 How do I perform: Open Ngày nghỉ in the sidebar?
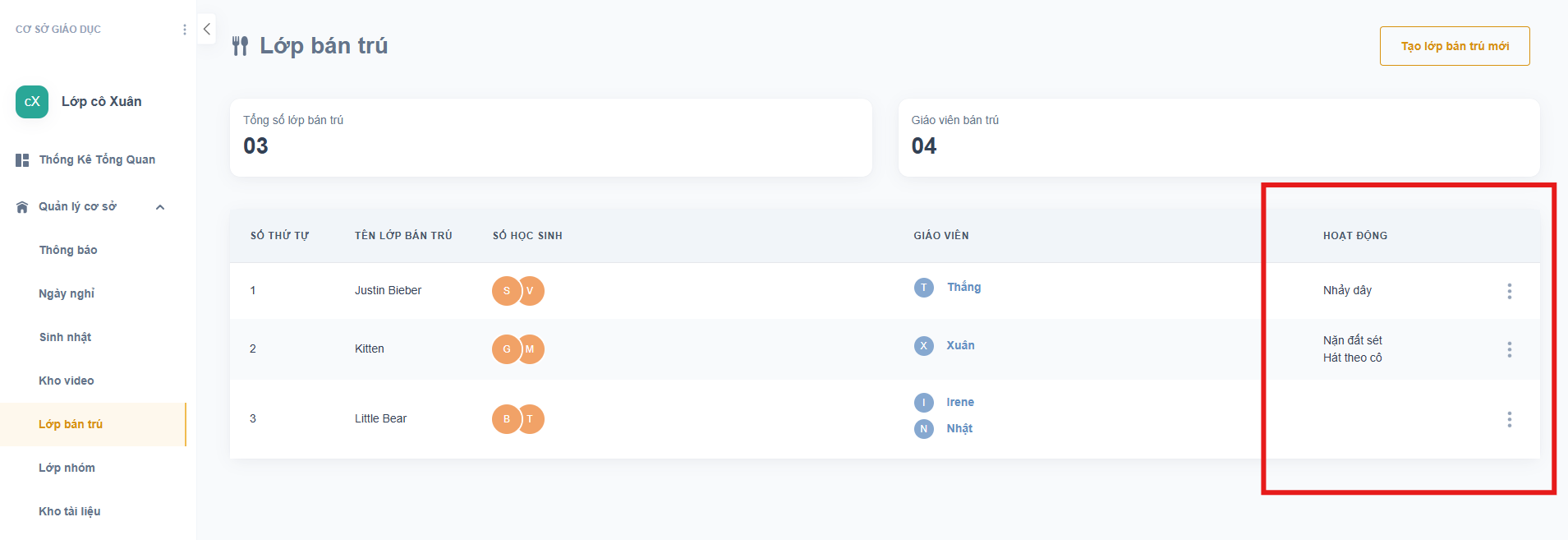(x=67, y=293)
